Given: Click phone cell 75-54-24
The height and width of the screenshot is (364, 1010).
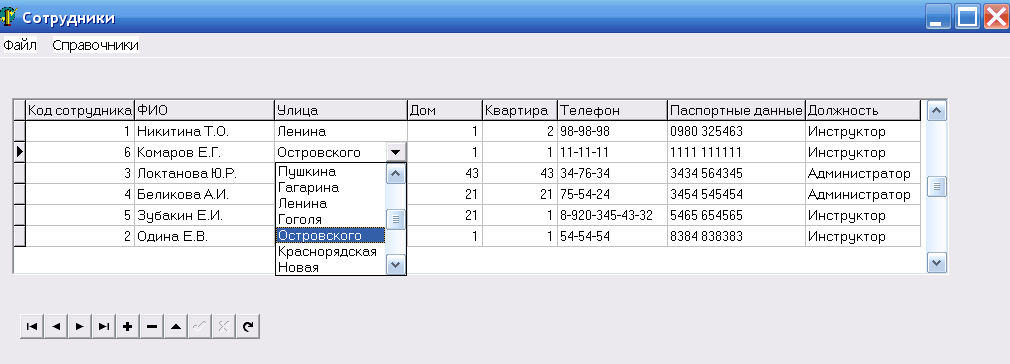Looking at the screenshot, I should (612, 195).
